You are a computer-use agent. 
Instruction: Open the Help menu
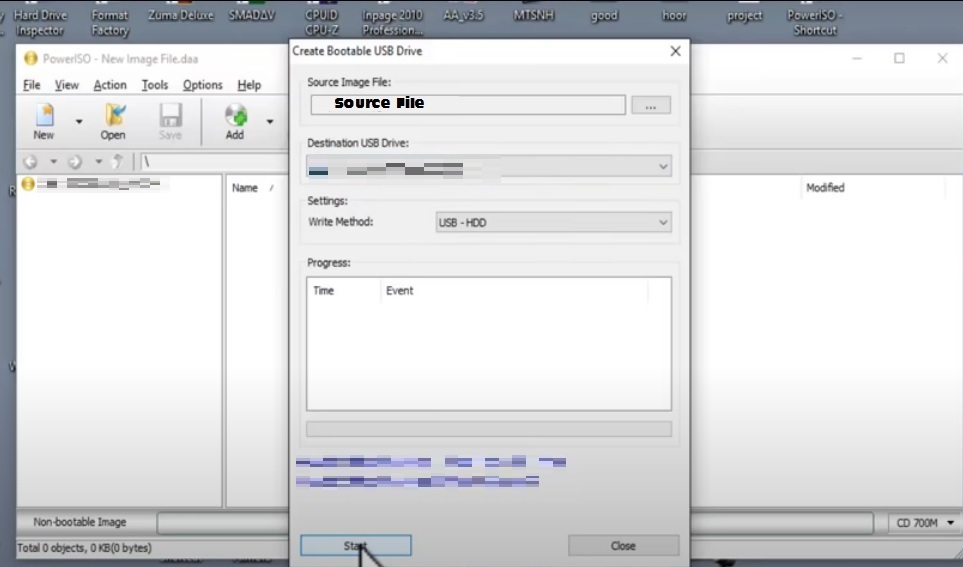click(249, 85)
